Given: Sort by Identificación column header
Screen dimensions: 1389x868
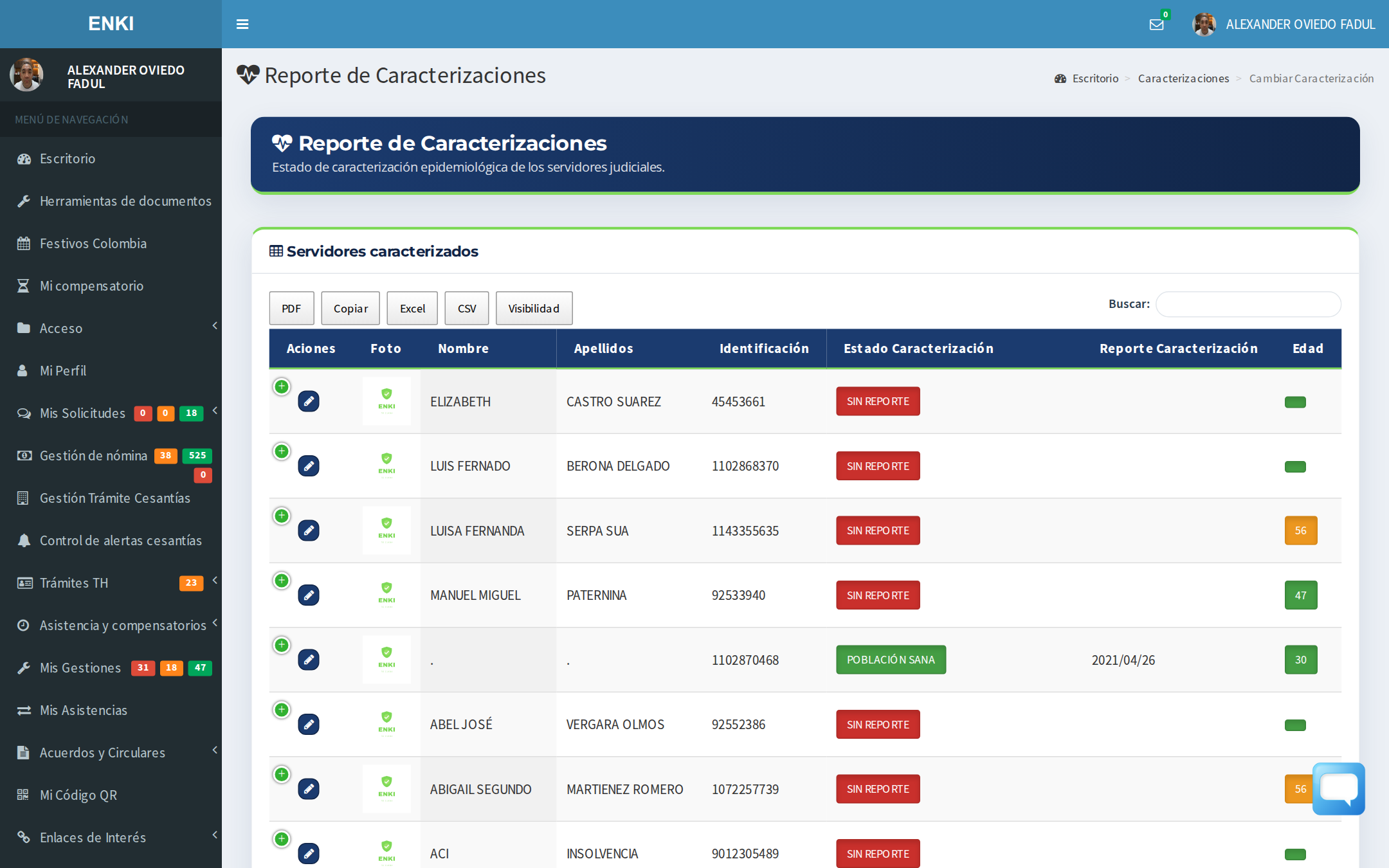Looking at the screenshot, I should pyautogui.click(x=764, y=348).
